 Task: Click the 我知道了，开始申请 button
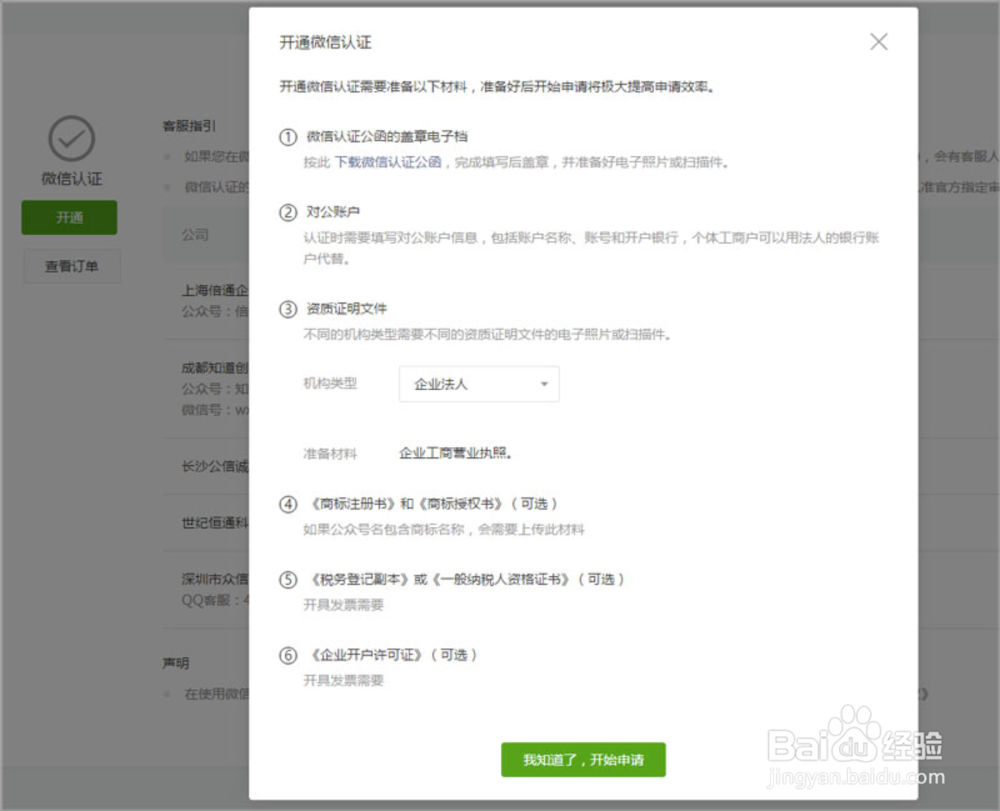click(583, 760)
